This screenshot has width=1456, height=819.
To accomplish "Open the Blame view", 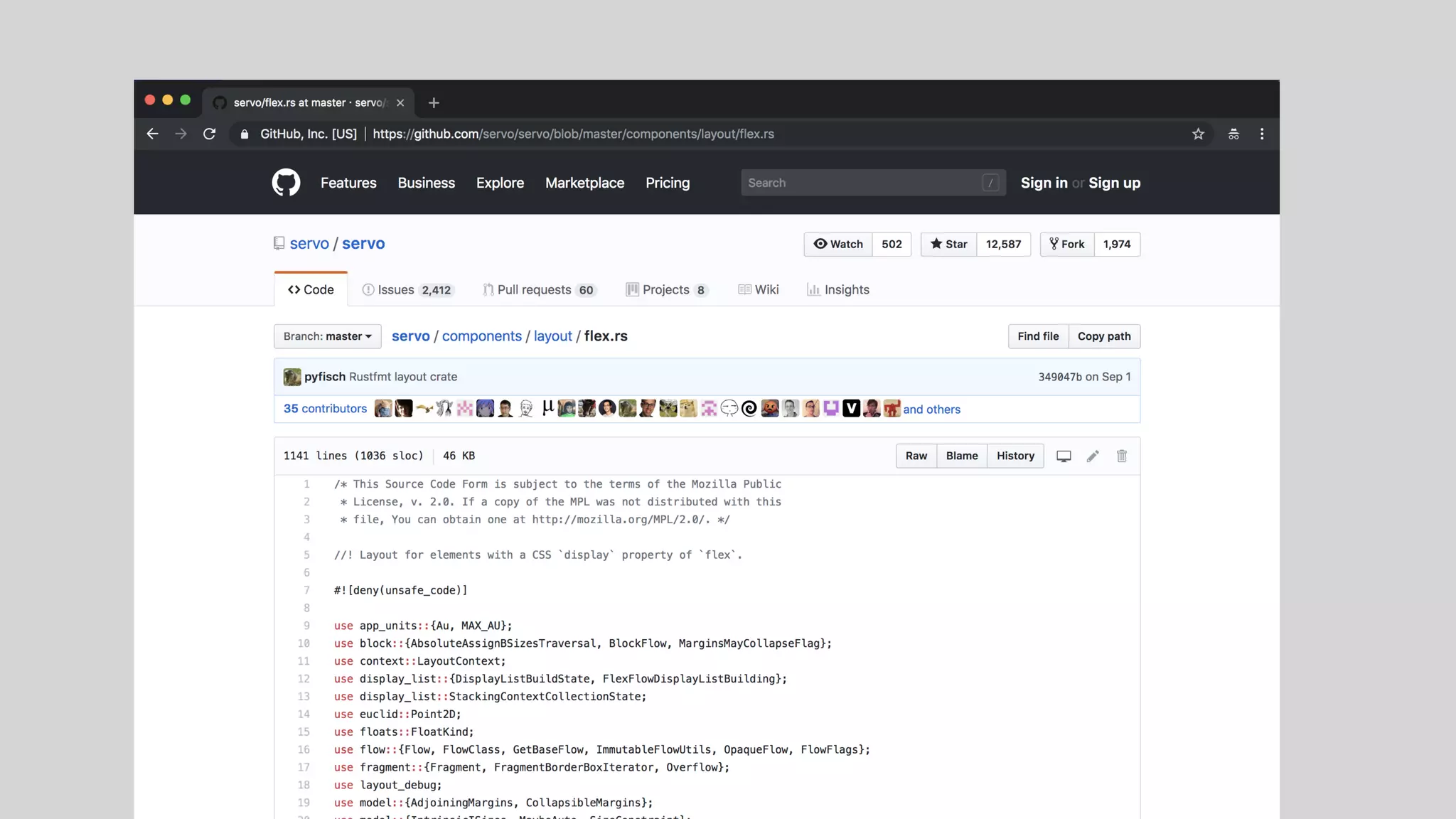I will [962, 456].
